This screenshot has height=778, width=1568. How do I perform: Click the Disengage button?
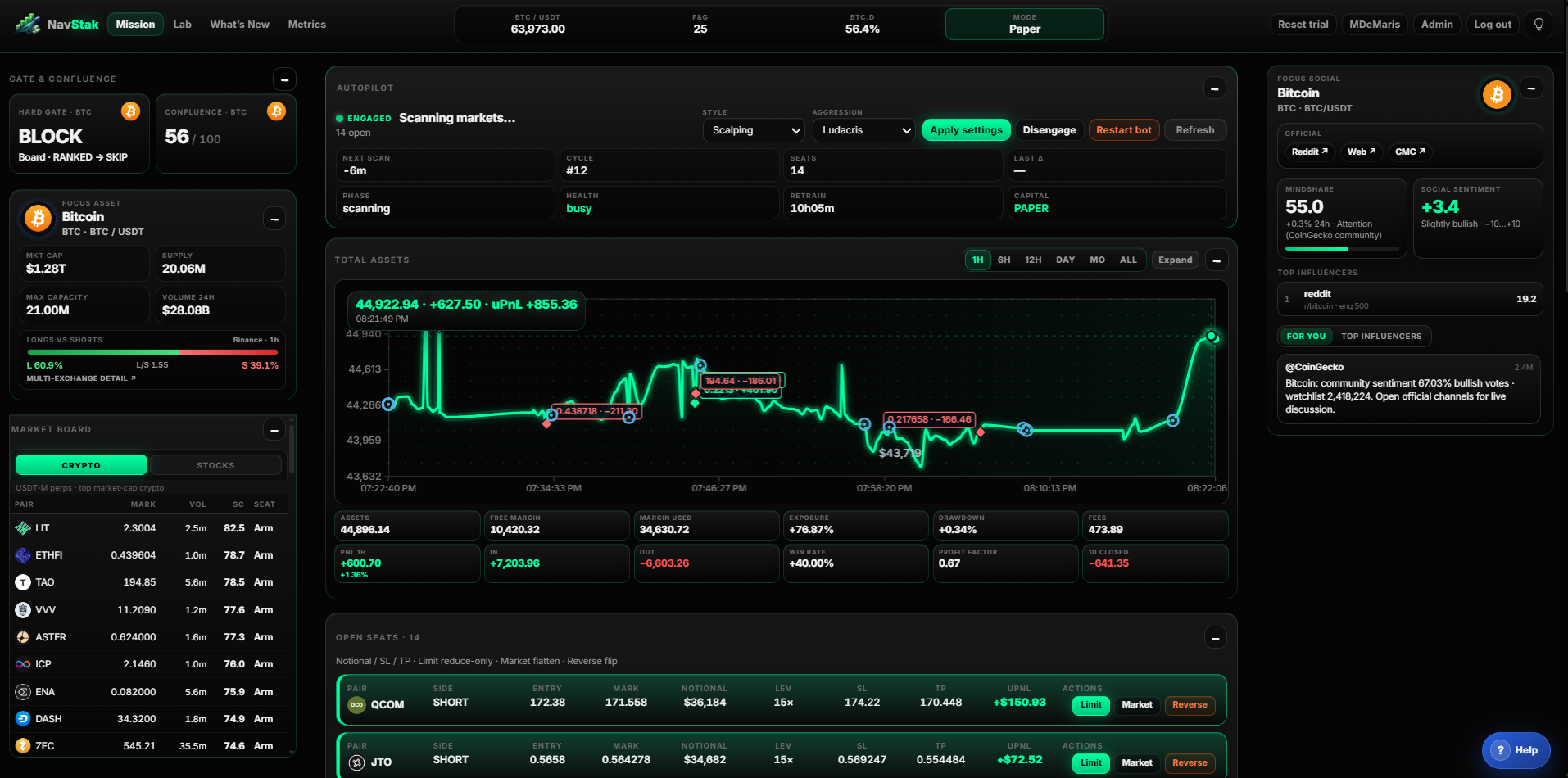(x=1049, y=130)
